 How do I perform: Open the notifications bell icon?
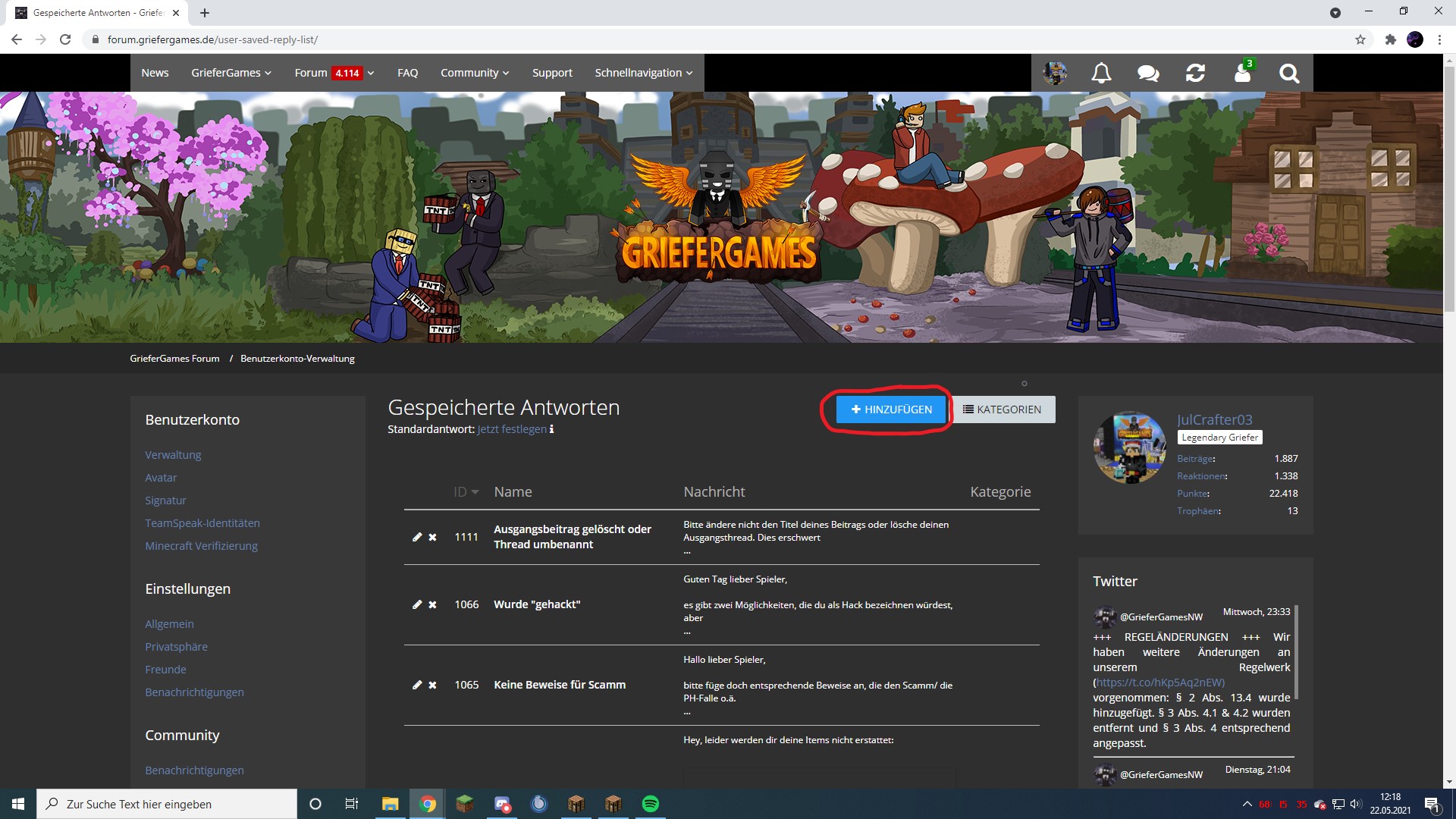click(1101, 73)
